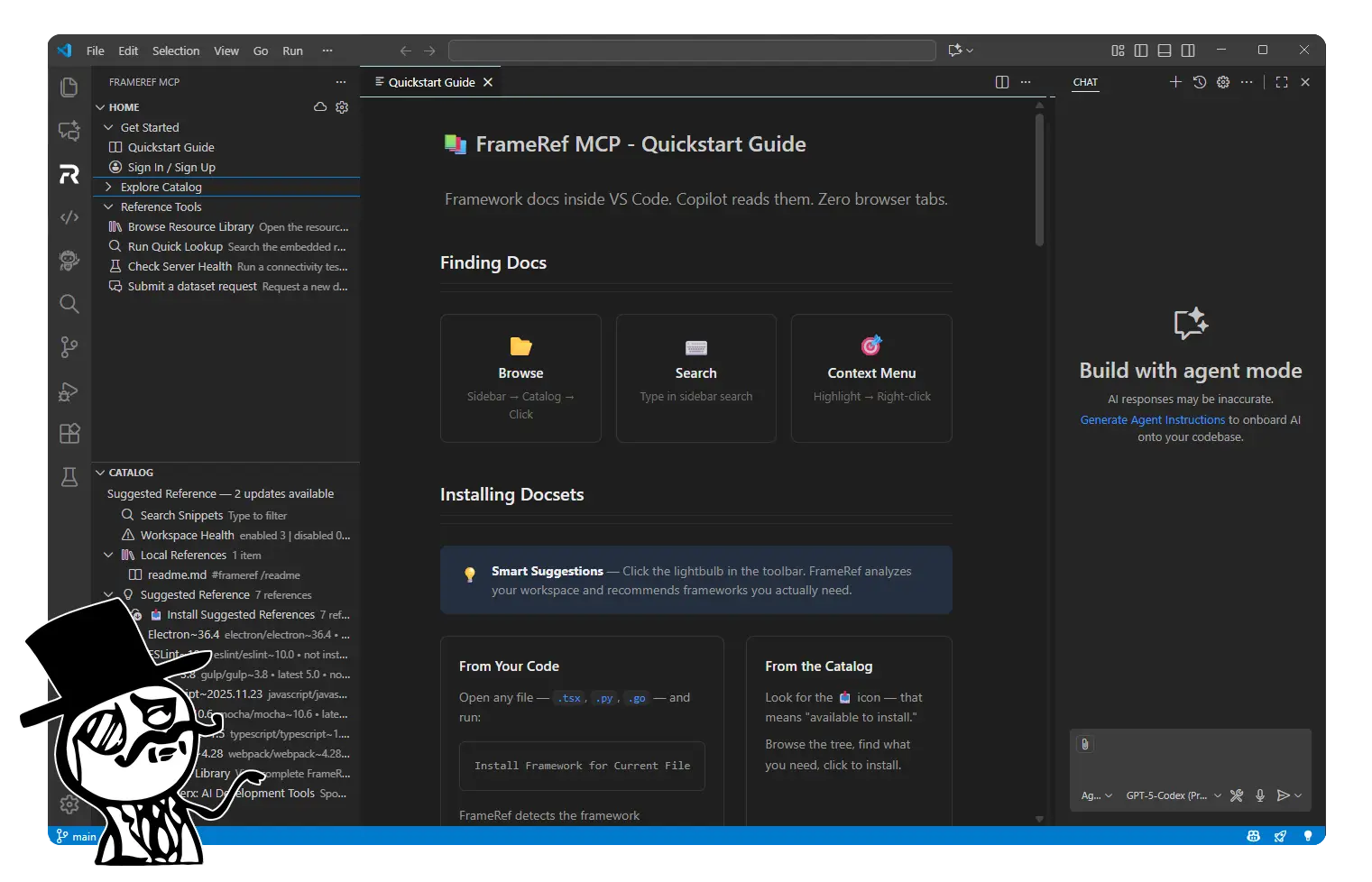Select the Run and Debug icon
Screen dimensions: 1372x882
tap(69, 391)
